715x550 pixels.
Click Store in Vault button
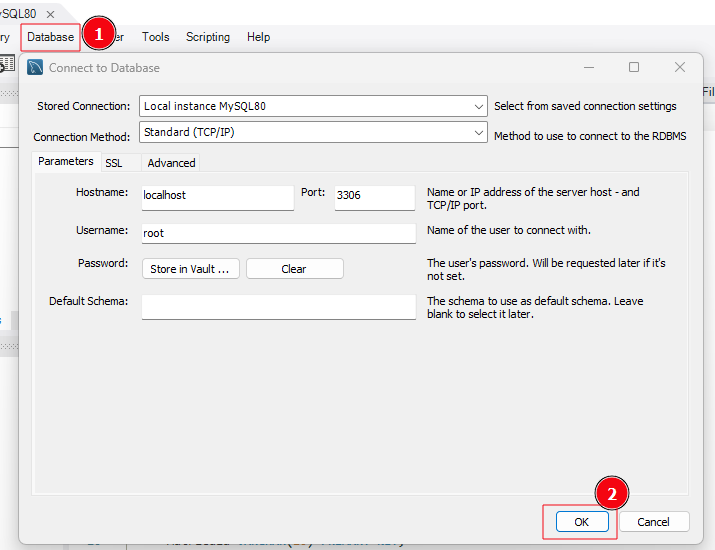coord(191,269)
